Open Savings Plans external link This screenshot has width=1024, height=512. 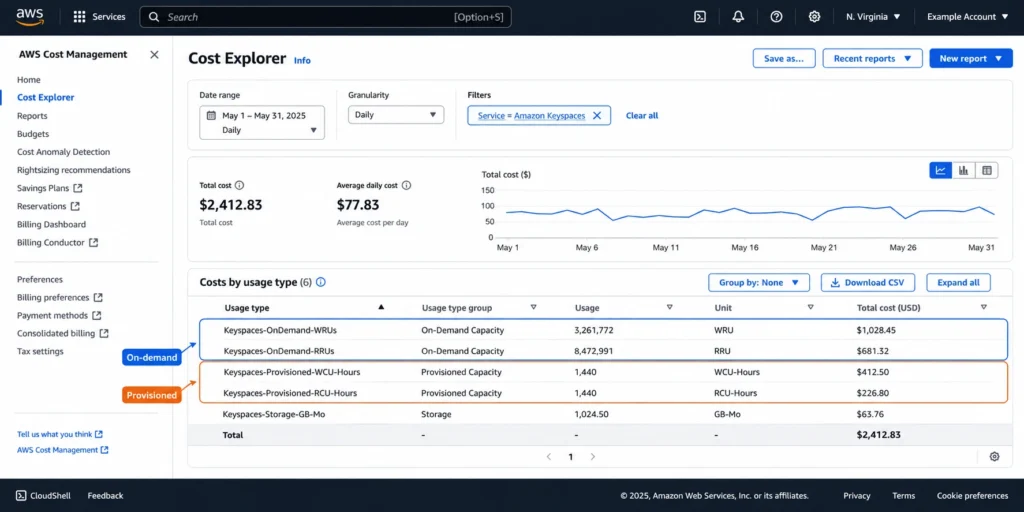point(50,188)
